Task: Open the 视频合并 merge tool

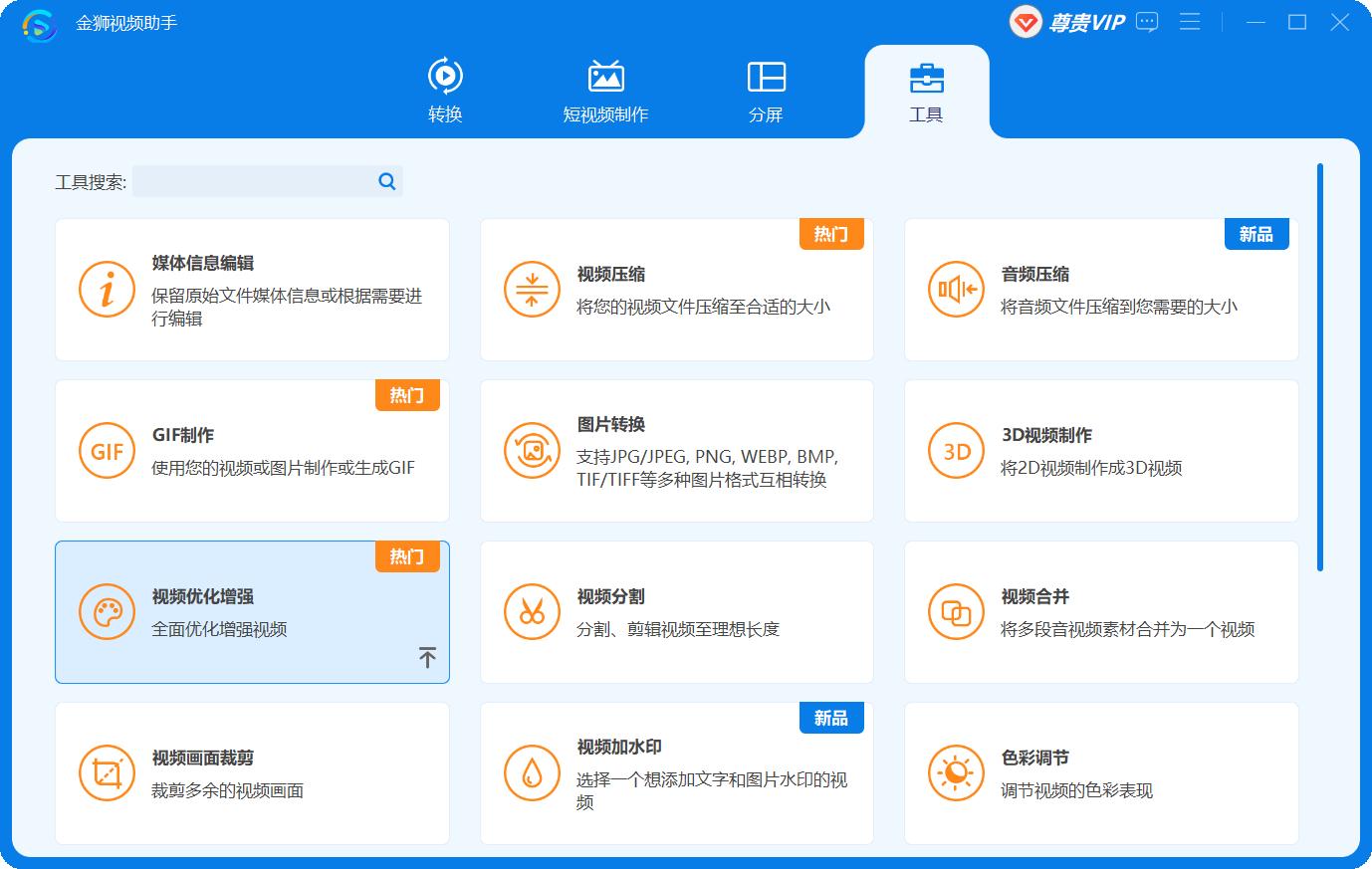Action: click(1101, 611)
